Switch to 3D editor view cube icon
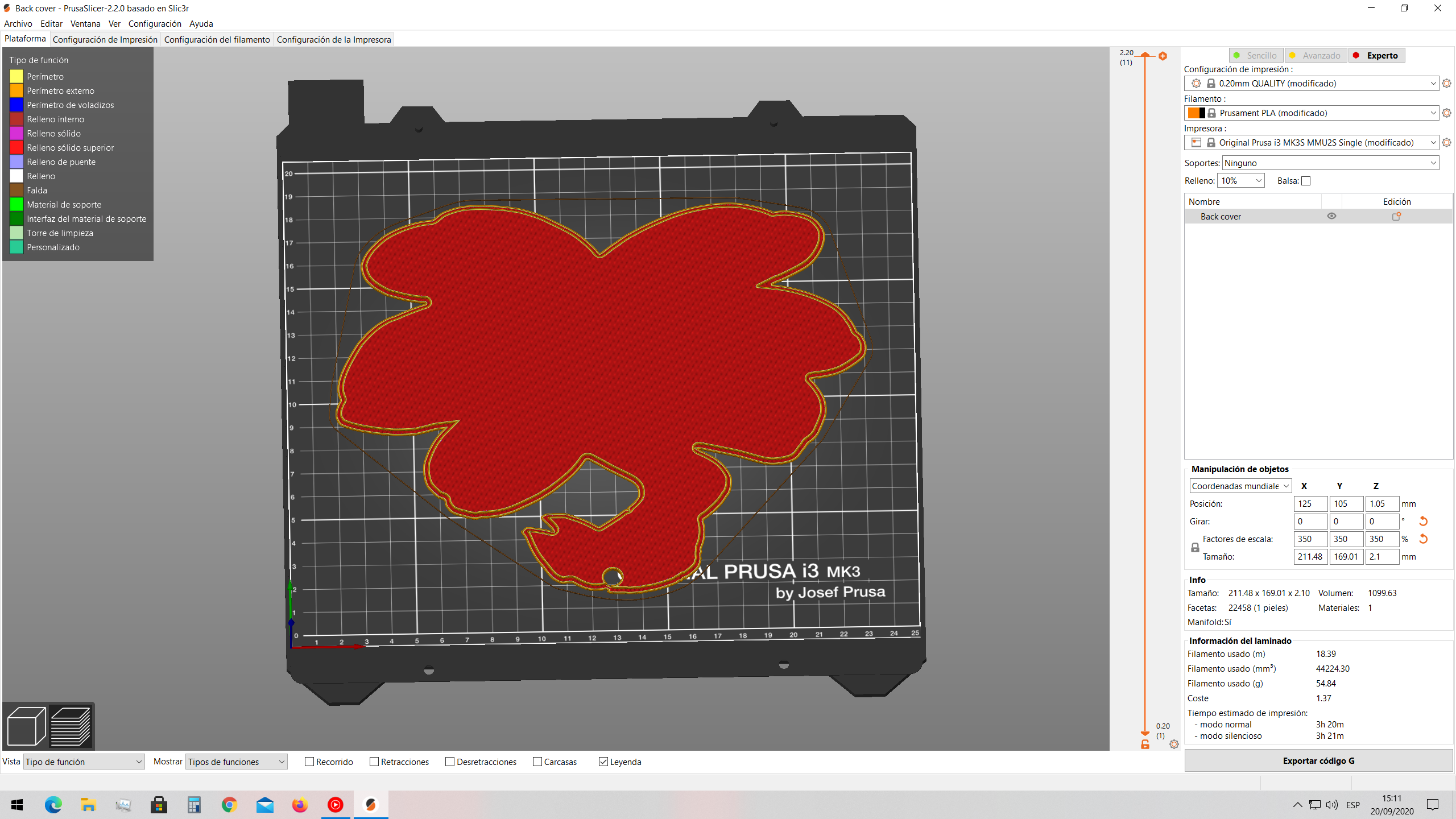 click(26, 726)
